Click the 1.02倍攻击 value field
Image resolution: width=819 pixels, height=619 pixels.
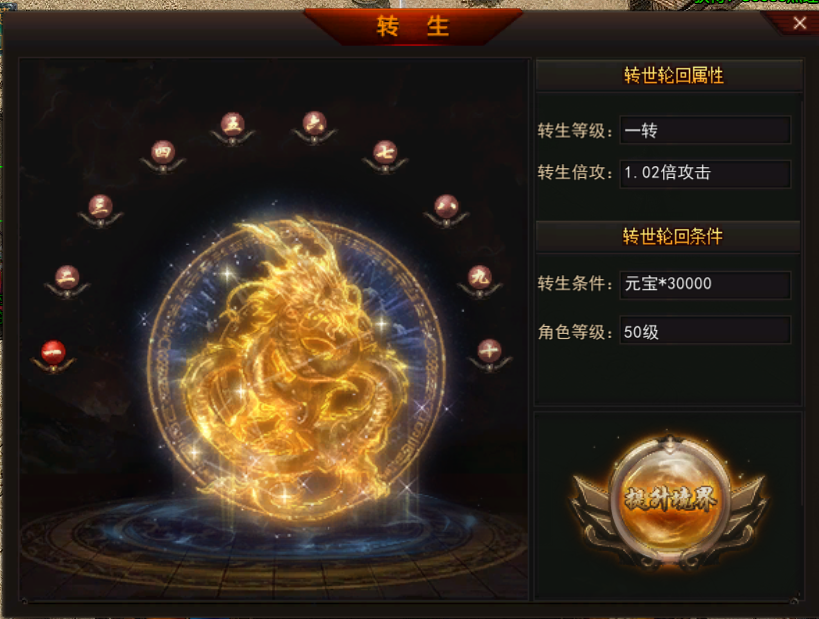(705, 173)
